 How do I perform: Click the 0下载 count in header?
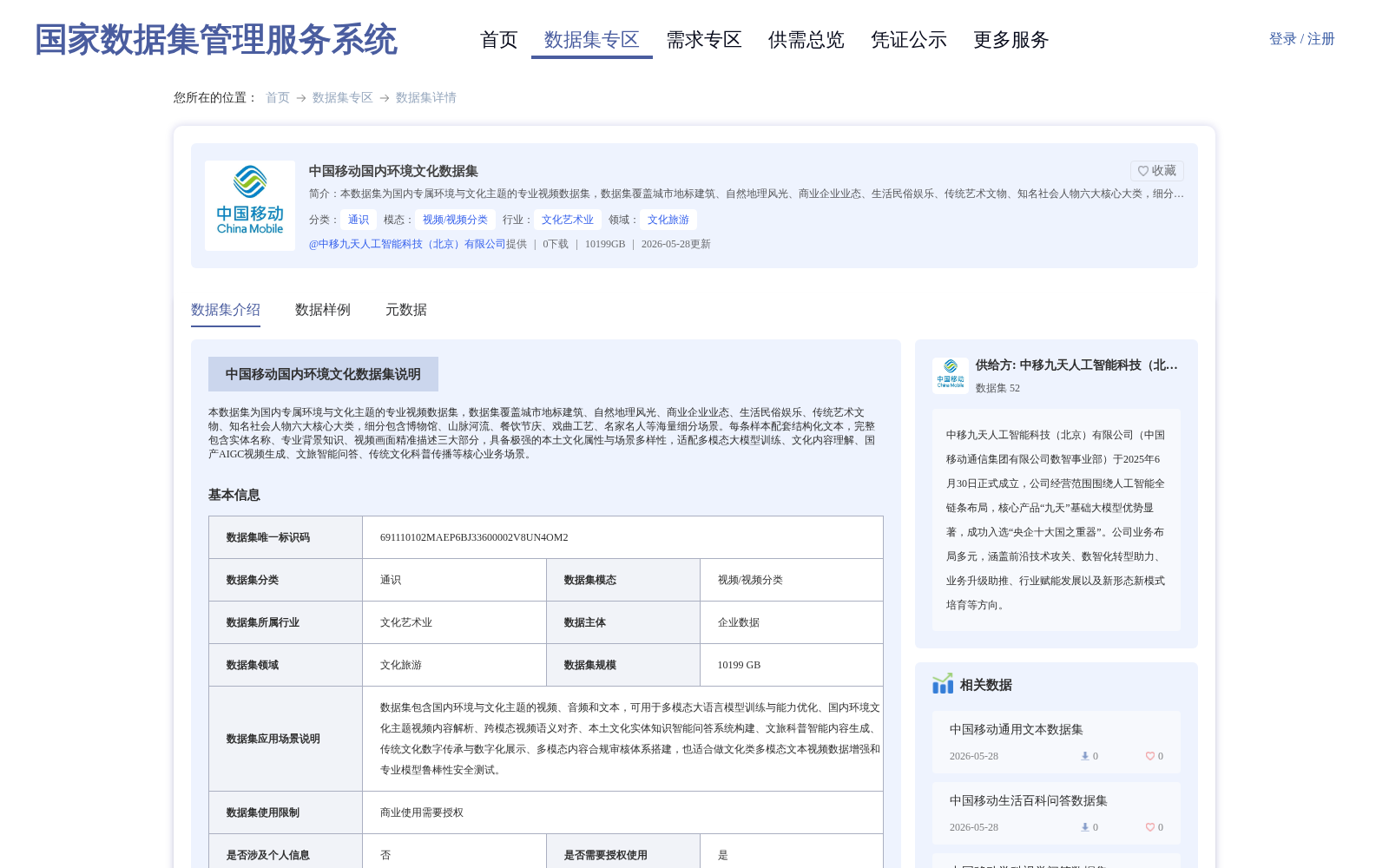(x=556, y=244)
